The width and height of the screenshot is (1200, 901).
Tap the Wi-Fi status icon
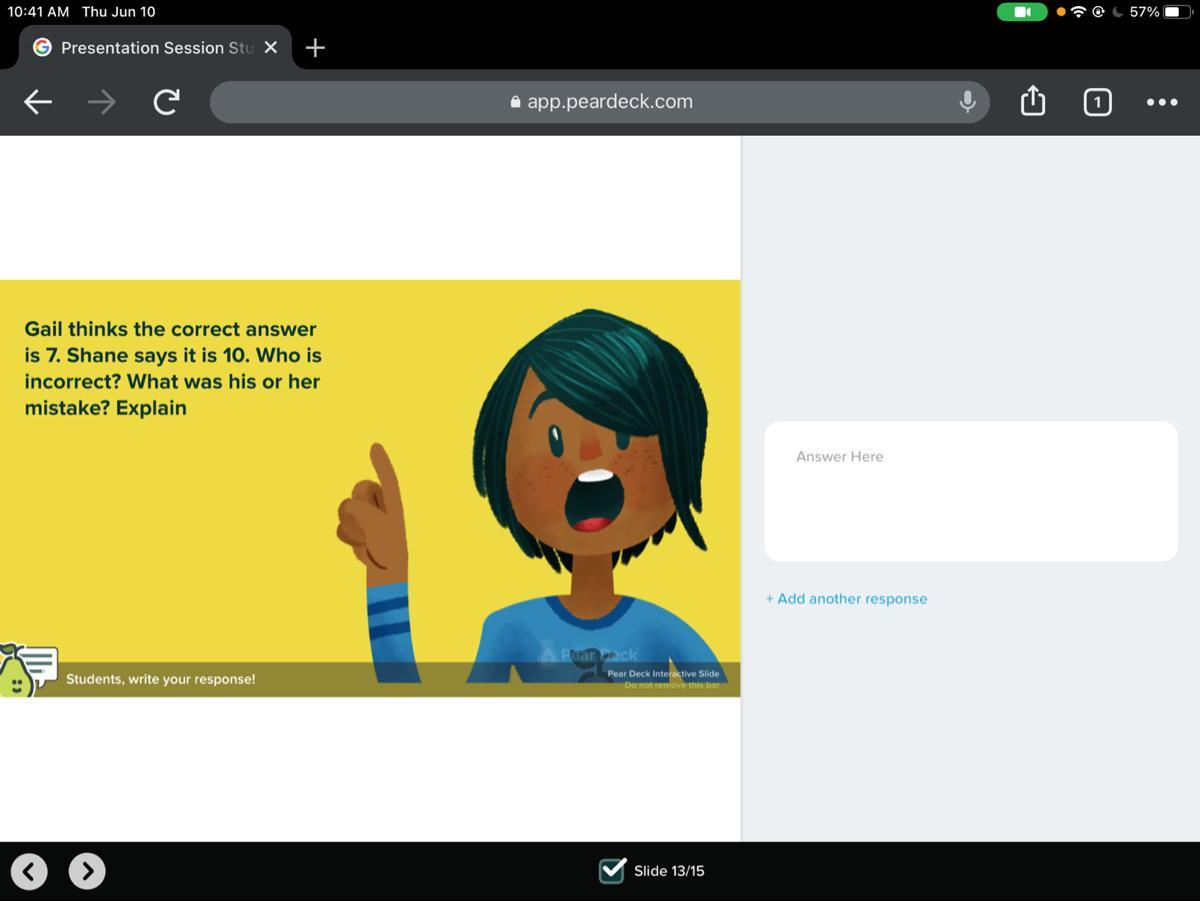point(1078,12)
